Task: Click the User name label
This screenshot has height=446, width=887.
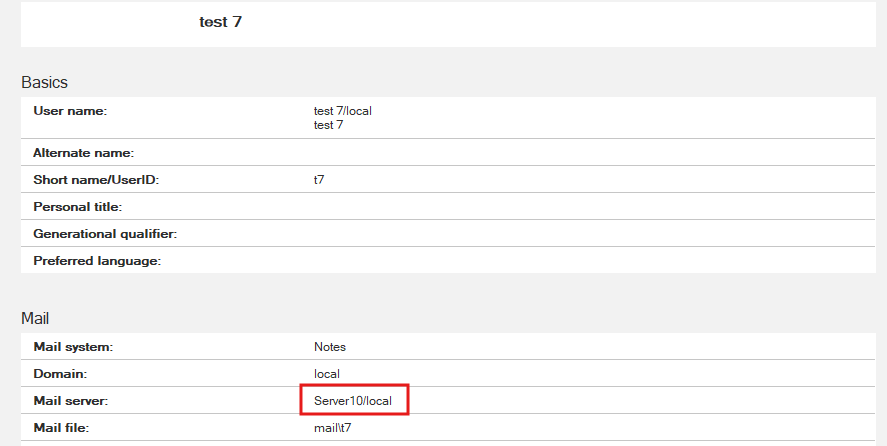Action: 70,111
